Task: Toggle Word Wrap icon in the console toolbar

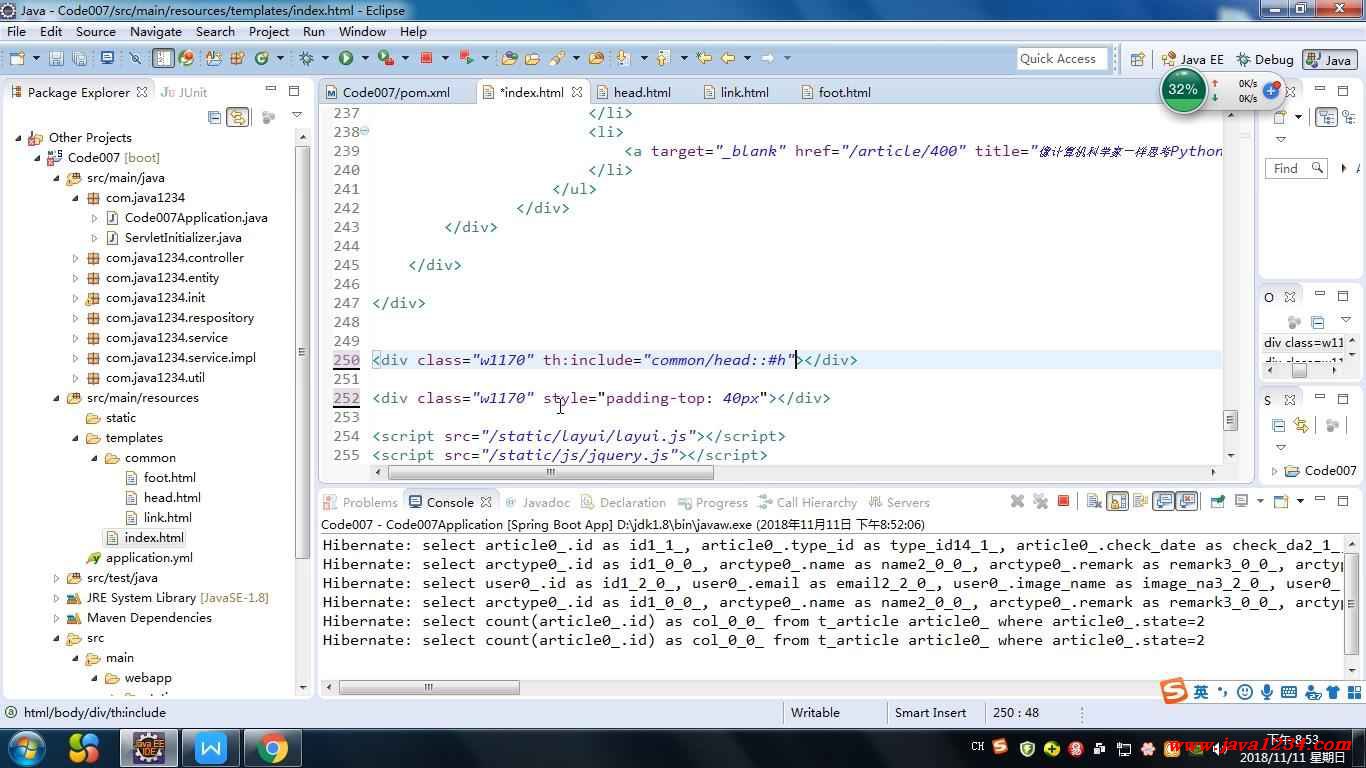Action: click(1141, 501)
